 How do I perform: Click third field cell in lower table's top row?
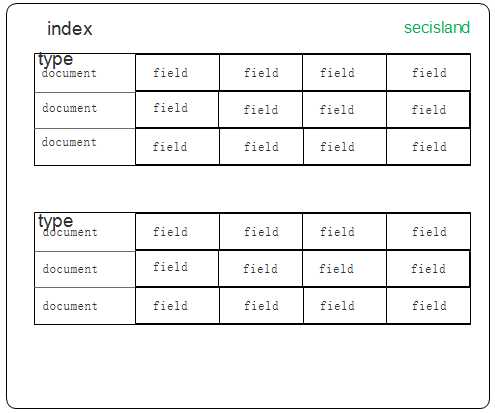pyautogui.click(x=345, y=231)
